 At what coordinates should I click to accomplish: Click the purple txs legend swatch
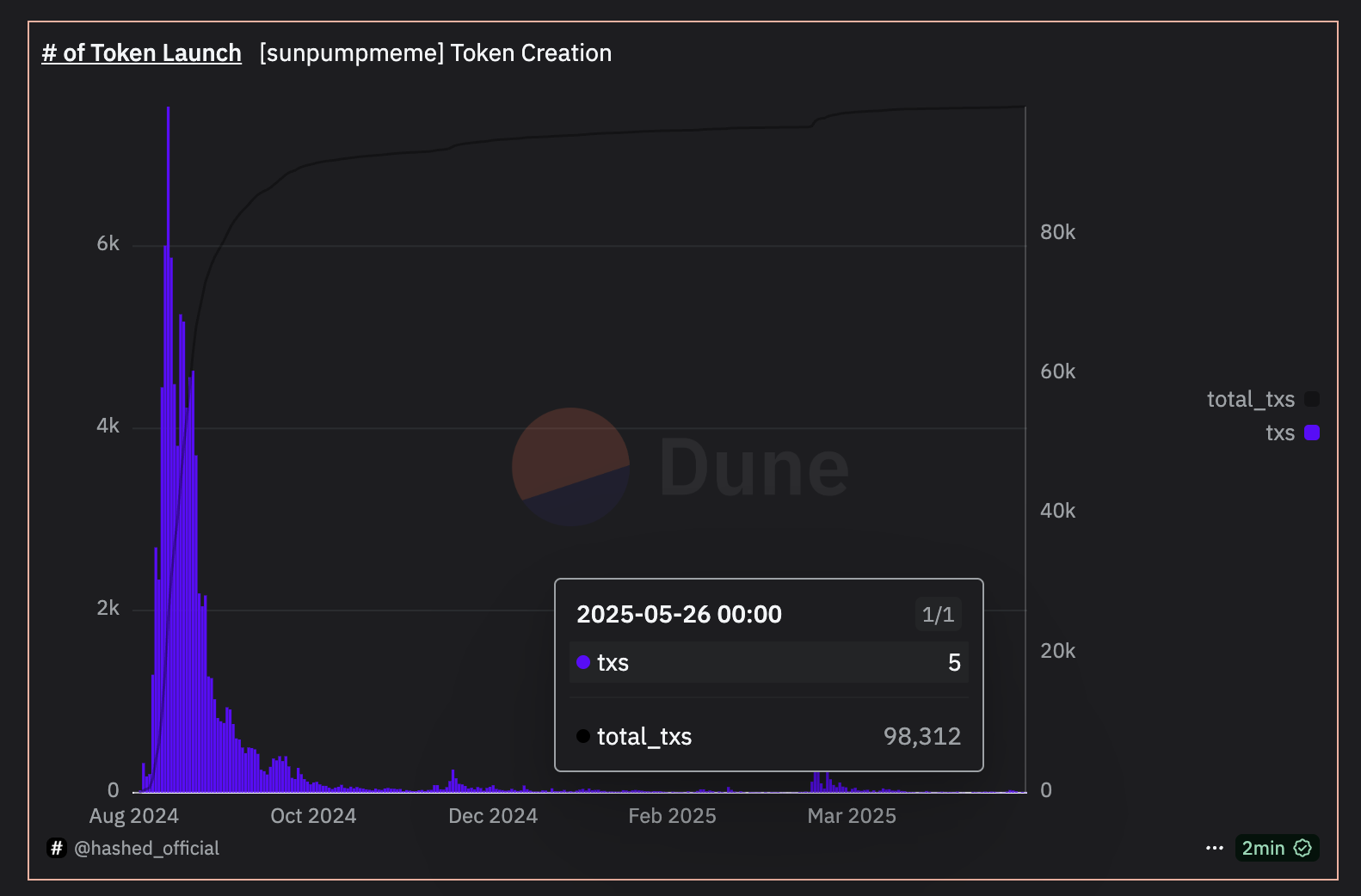pyautogui.click(x=1312, y=433)
